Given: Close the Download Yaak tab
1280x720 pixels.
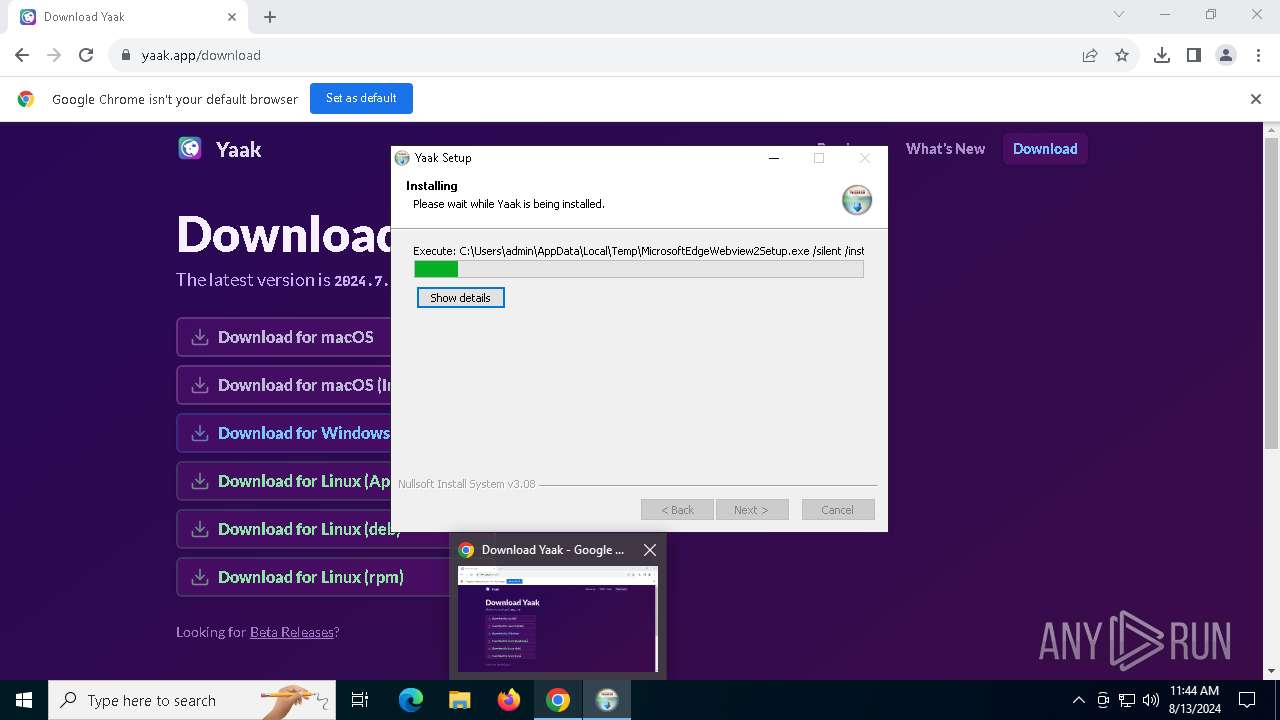Looking at the screenshot, I should point(232,17).
